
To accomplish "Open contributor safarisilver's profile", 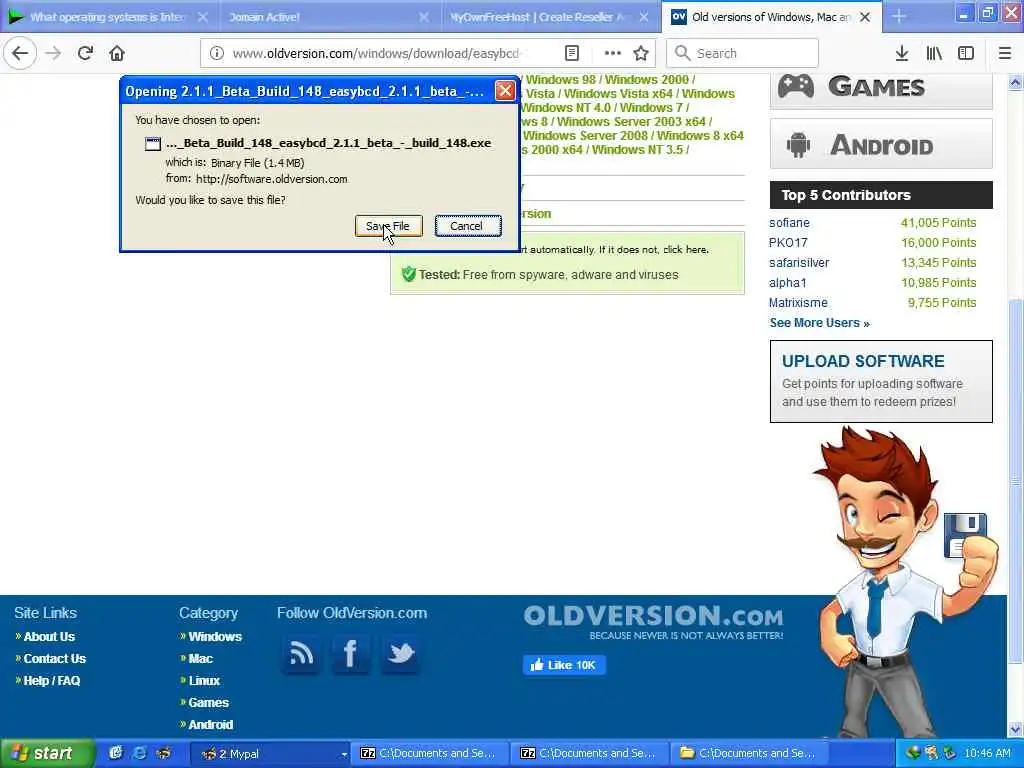I will [799, 263].
